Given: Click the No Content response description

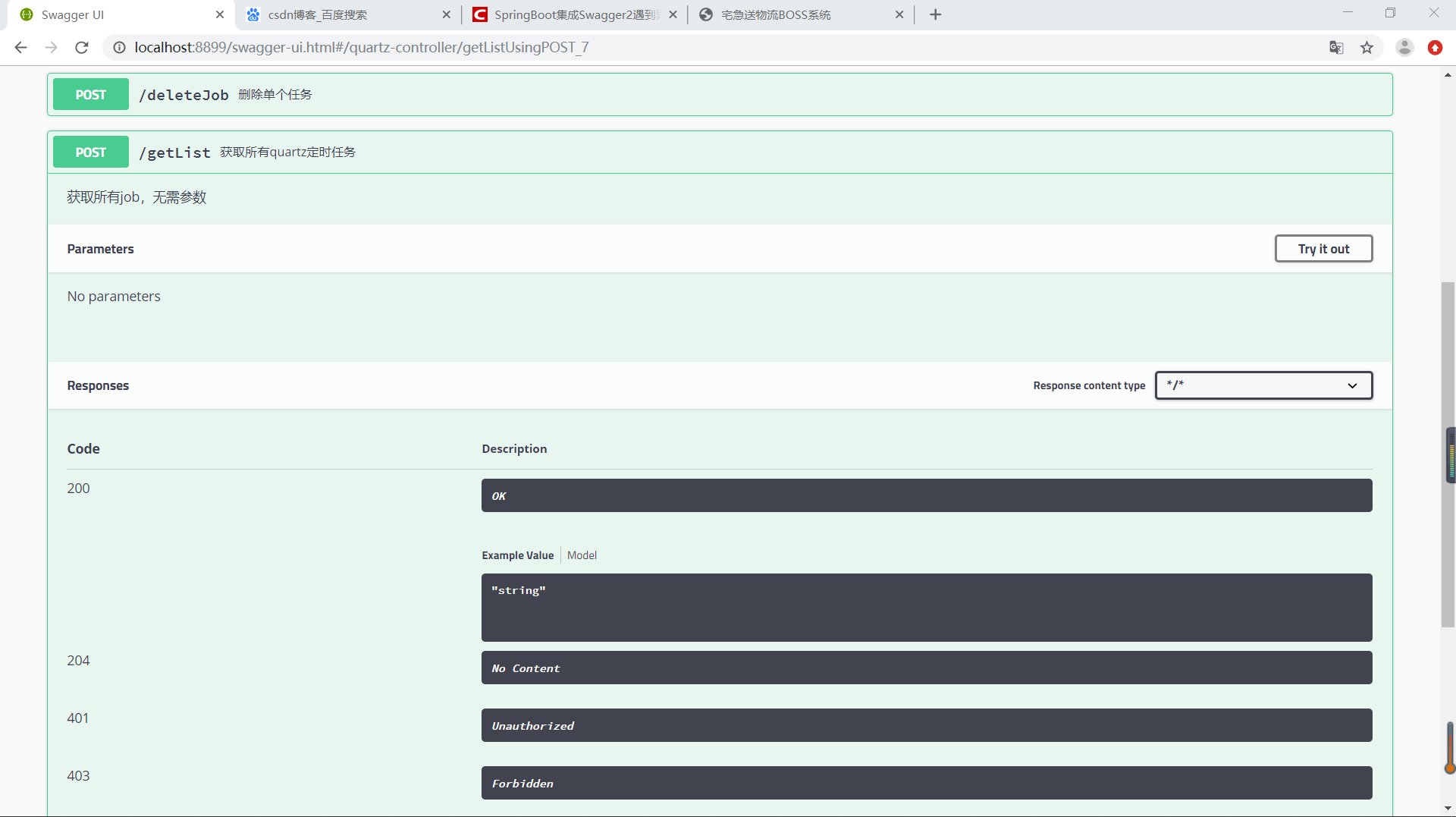Looking at the screenshot, I should point(927,668).
